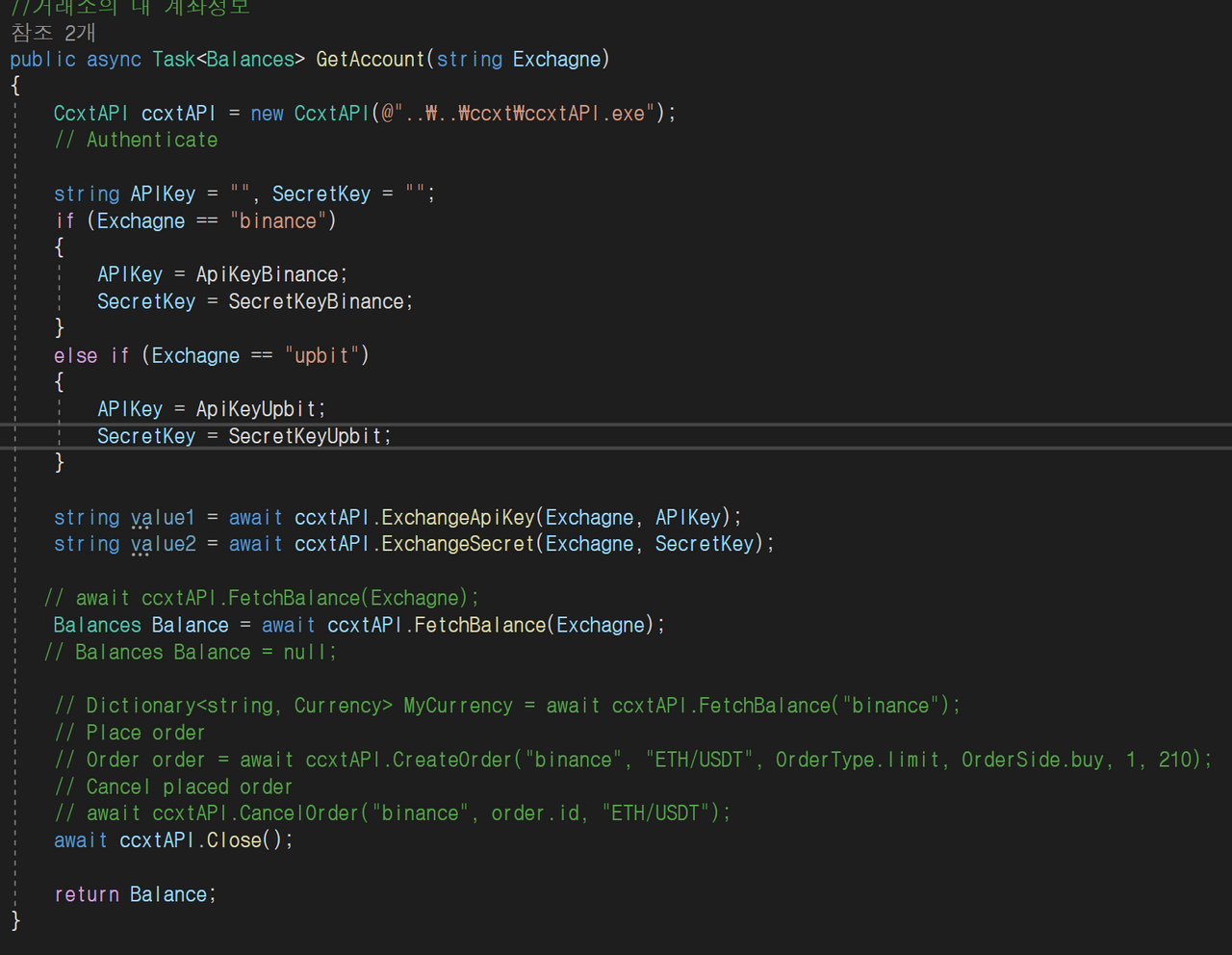1232x955 pixels.
Task: Click the "async" keyword in the signature
Action: pos(114,60)
